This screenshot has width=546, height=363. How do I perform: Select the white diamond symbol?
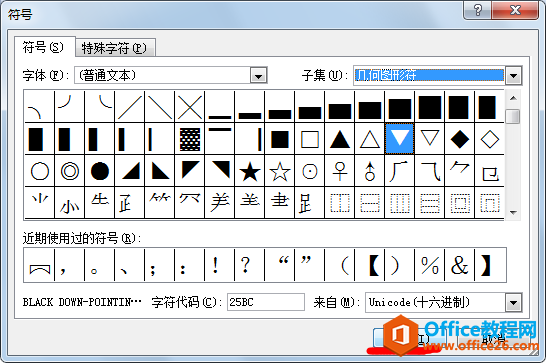tap(489, 139)
